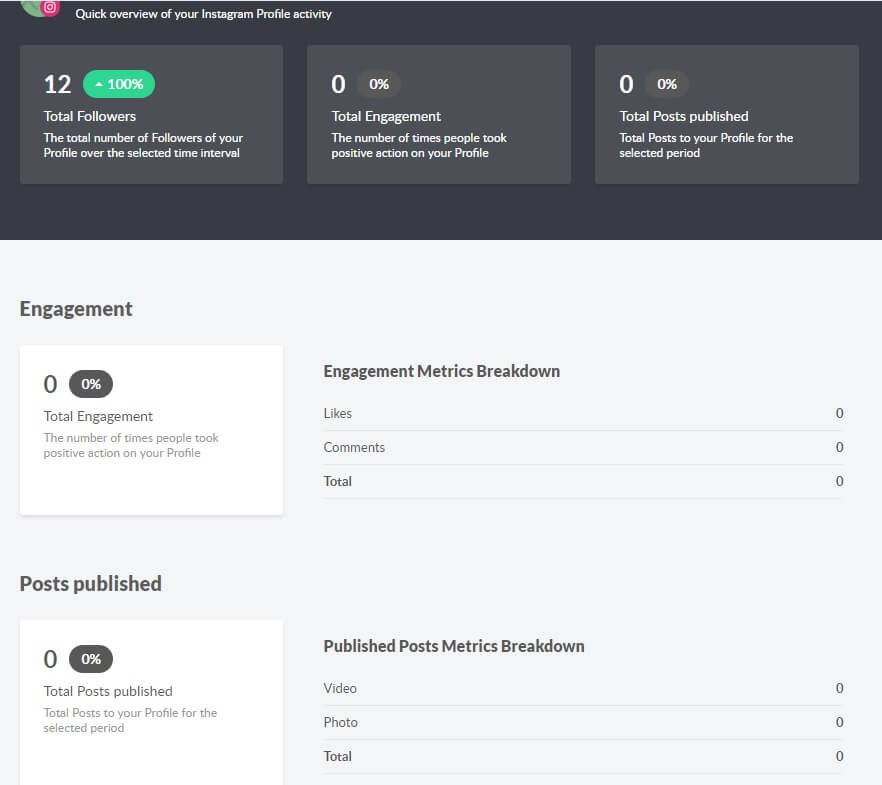
Task: Click the Engagement Metrics Breakdown heading
Action: tap(441, 371)
